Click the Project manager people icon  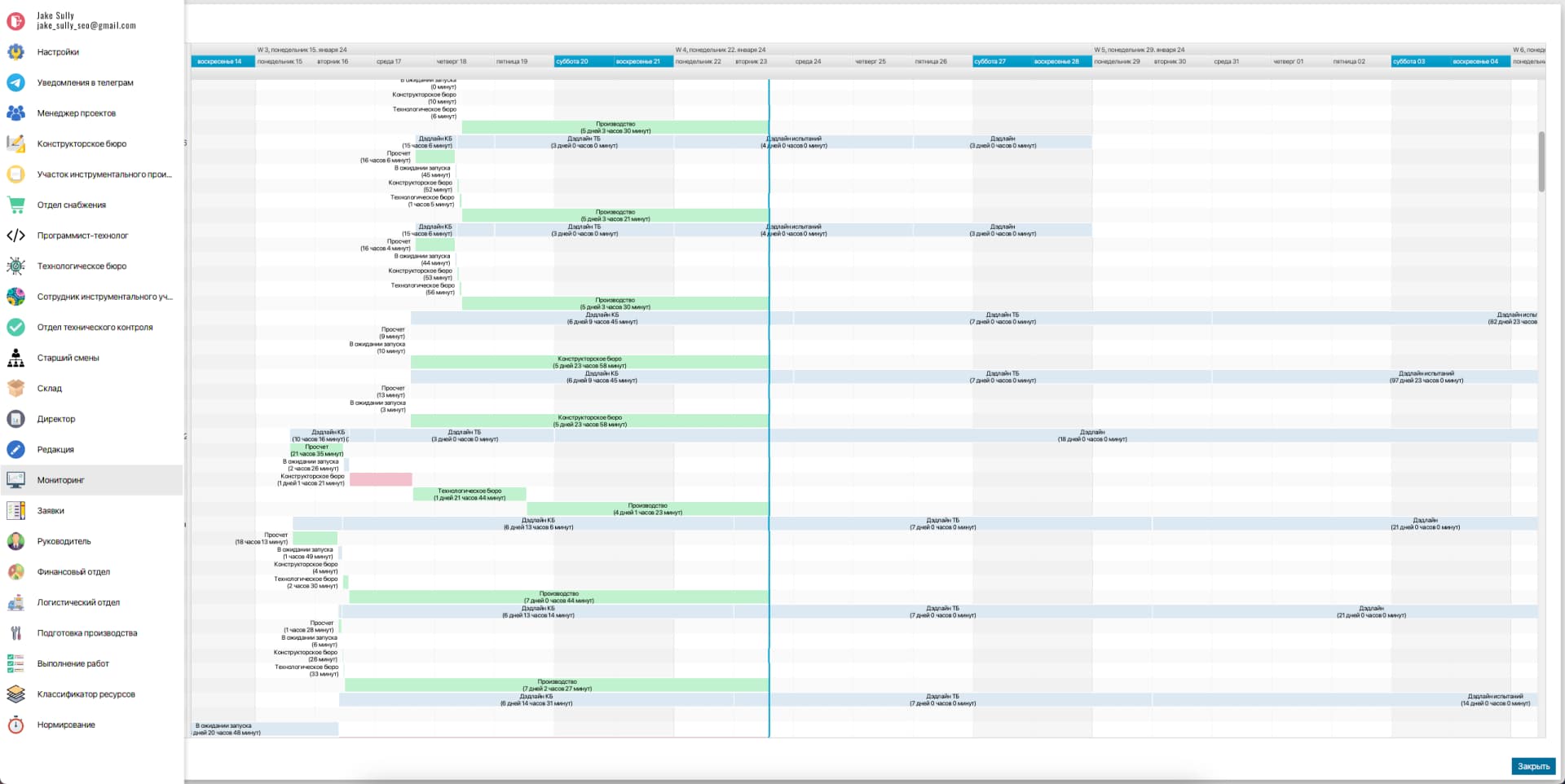(x=15, y=113)
